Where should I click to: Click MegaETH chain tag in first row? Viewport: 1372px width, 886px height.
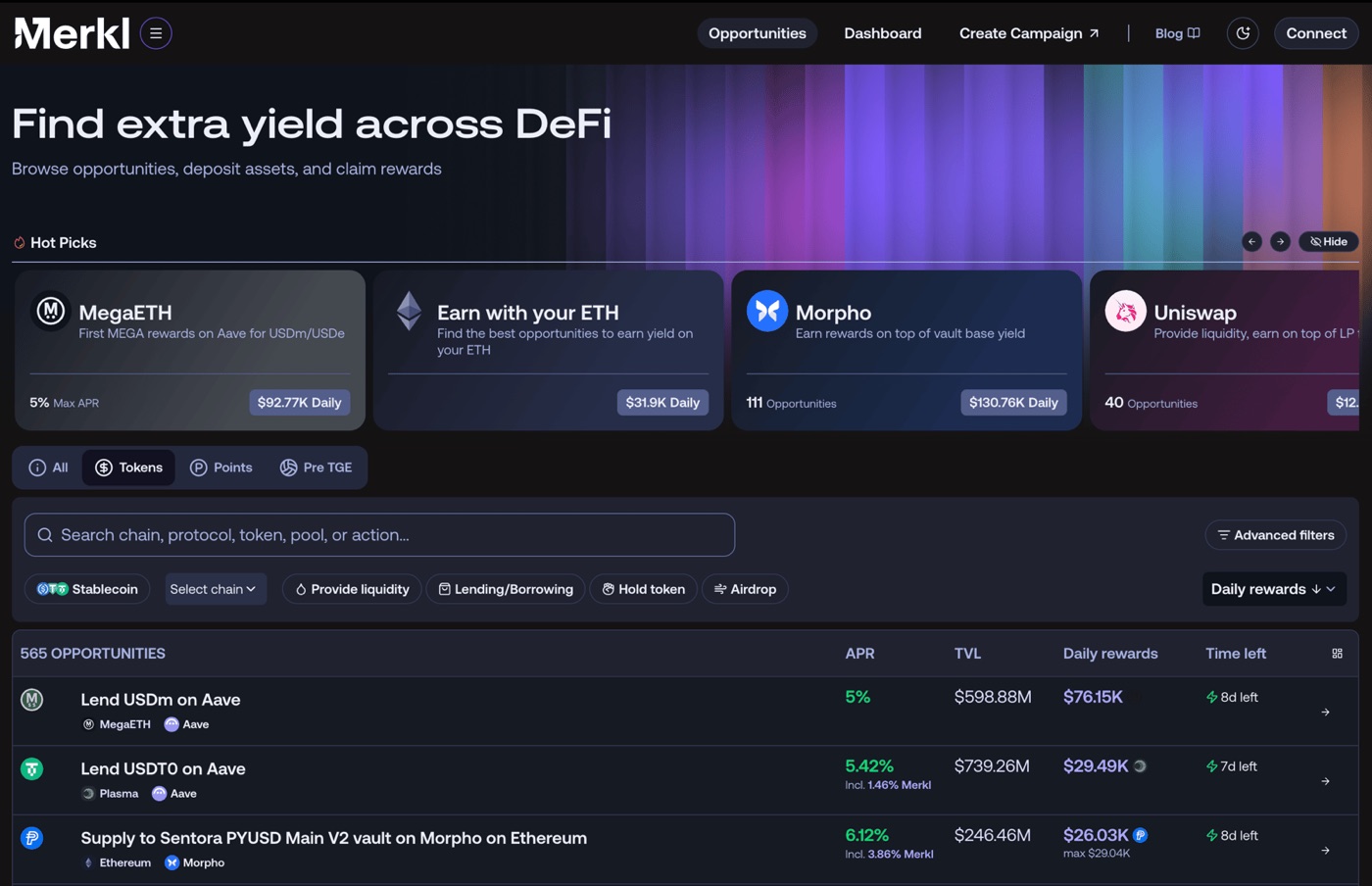click(117, 724)
